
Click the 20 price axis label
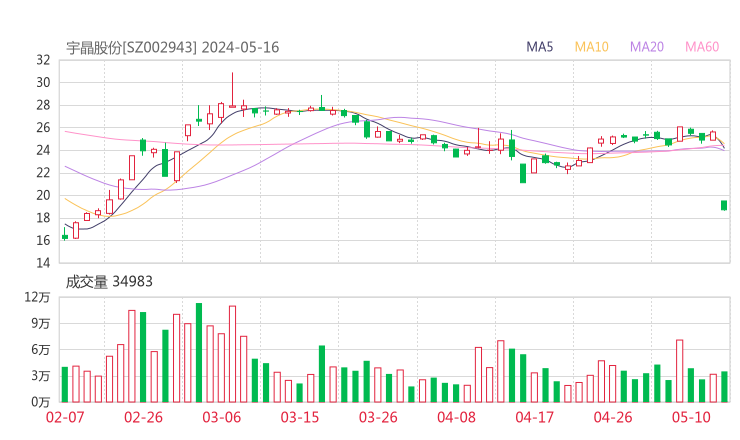click(x=43, y=195)
